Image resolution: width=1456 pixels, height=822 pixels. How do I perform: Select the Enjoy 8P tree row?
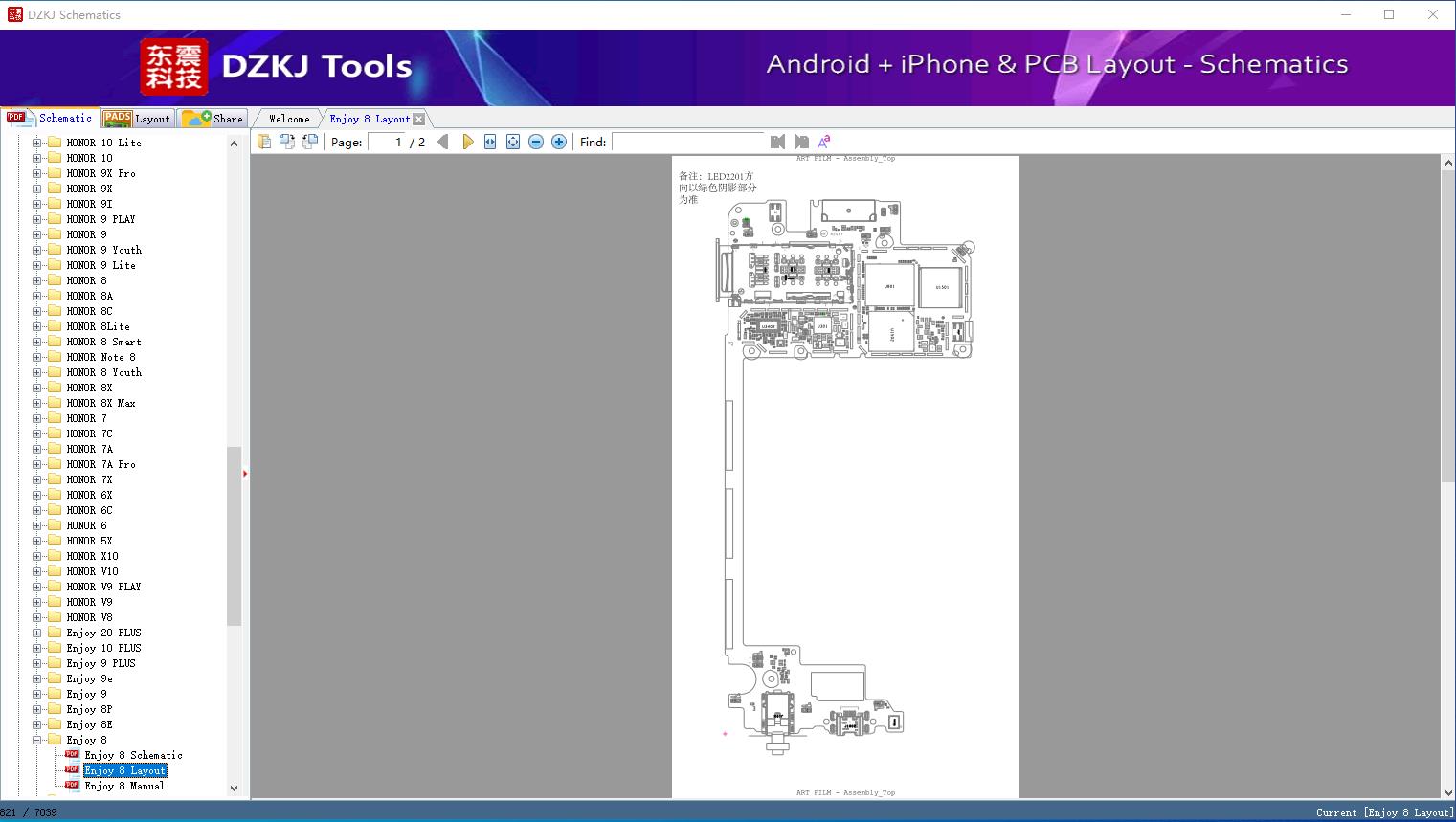tap(89, 709)
